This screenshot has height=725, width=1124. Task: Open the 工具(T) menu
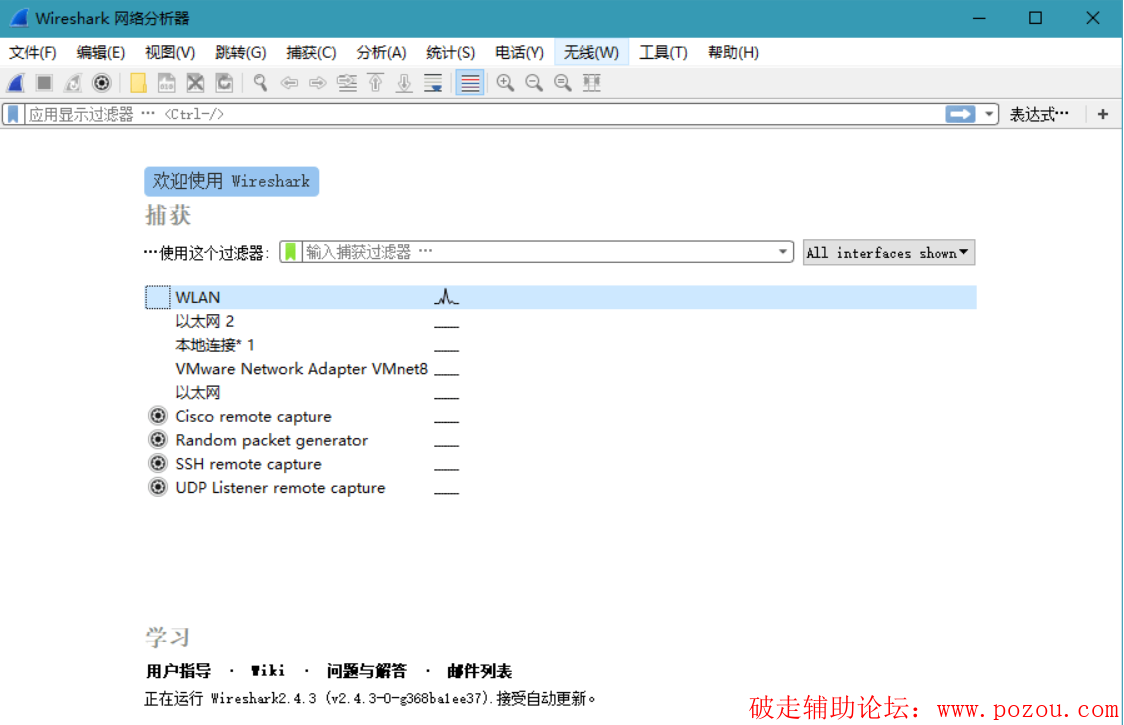click(663, 52)
